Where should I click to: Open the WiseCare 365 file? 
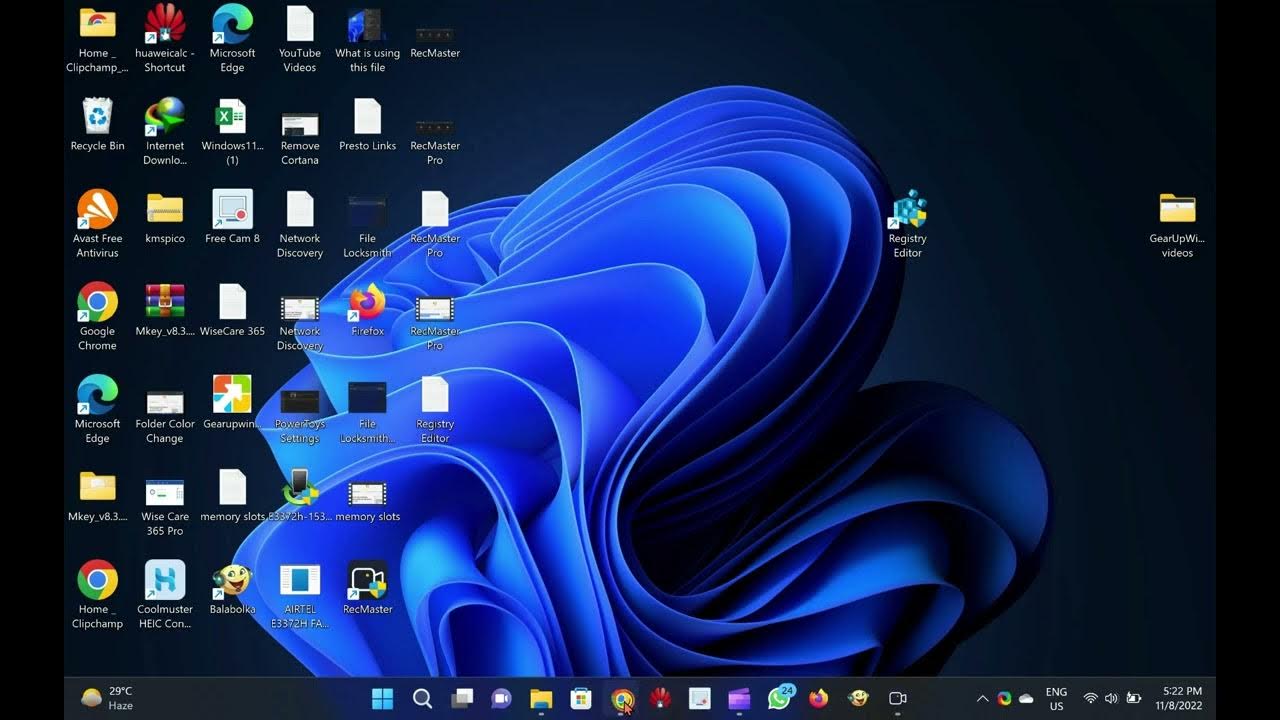pos(232,310)
